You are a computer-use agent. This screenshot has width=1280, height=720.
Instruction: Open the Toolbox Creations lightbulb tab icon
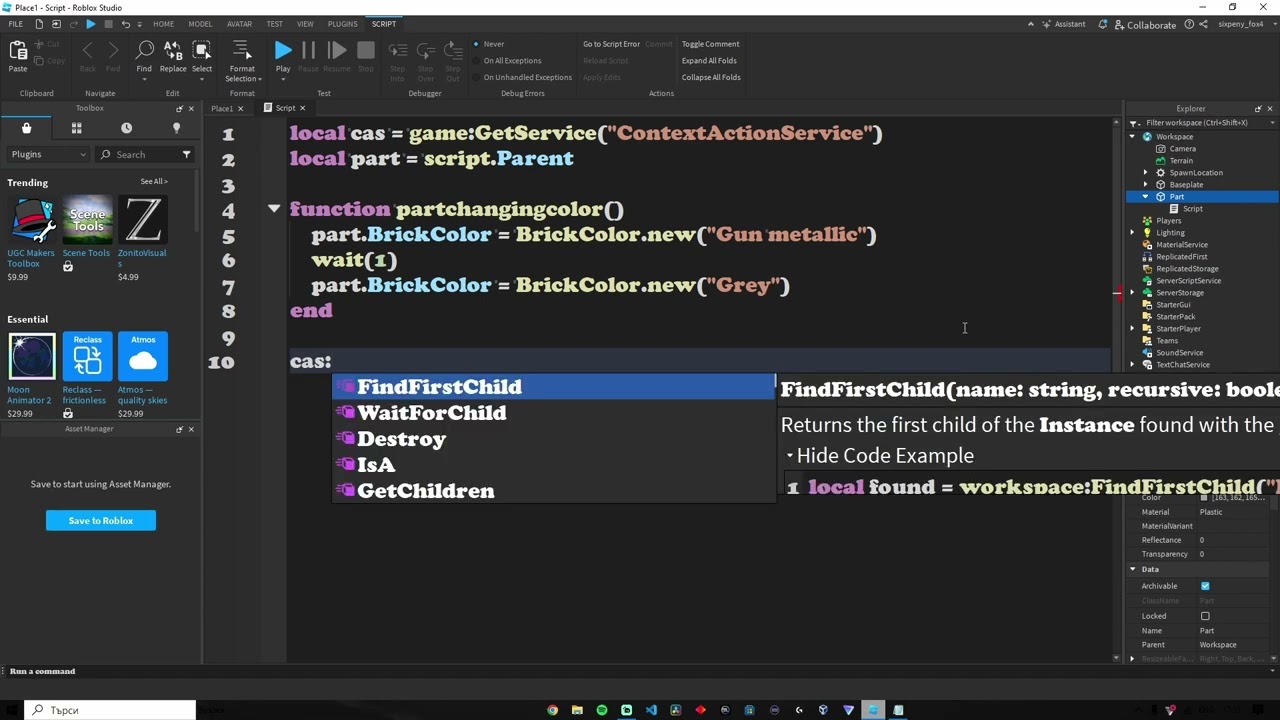pos(176,128)
